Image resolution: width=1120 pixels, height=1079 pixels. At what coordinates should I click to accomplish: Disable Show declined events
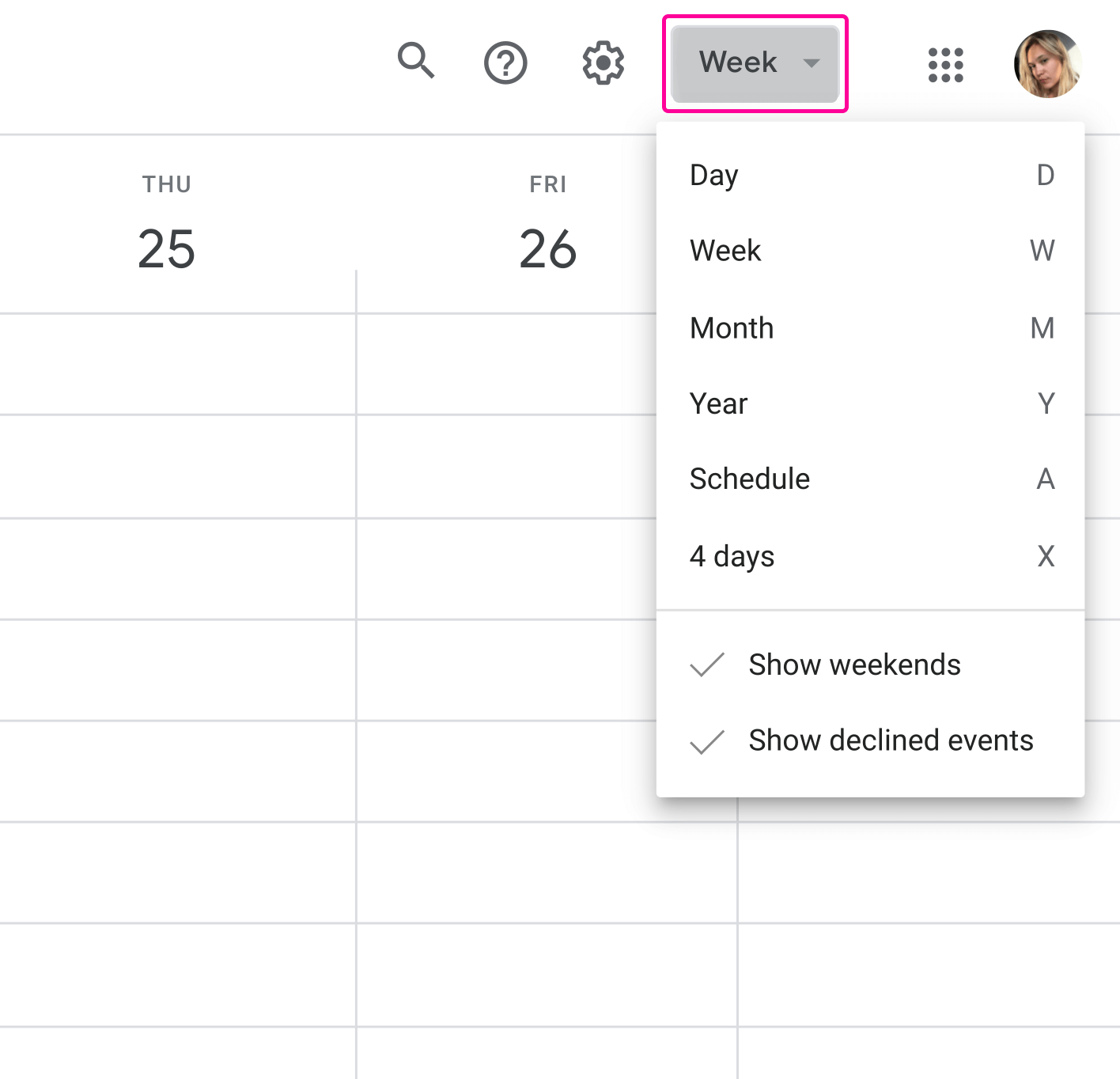coord(890,740)
